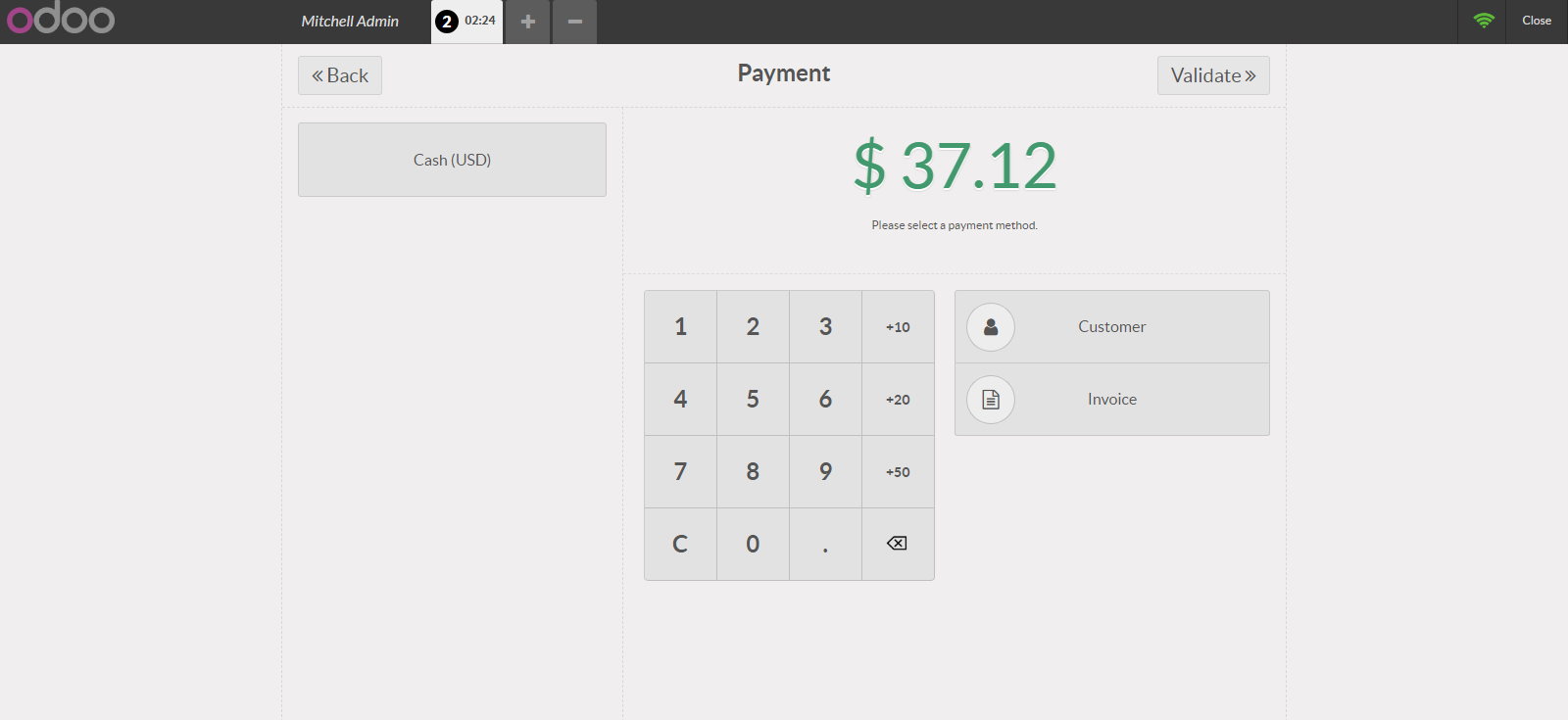Image resolution: width=1568 pixels, height=720 pixels.
Task: Click the Payment heading
Action: [x=784, y=73]
